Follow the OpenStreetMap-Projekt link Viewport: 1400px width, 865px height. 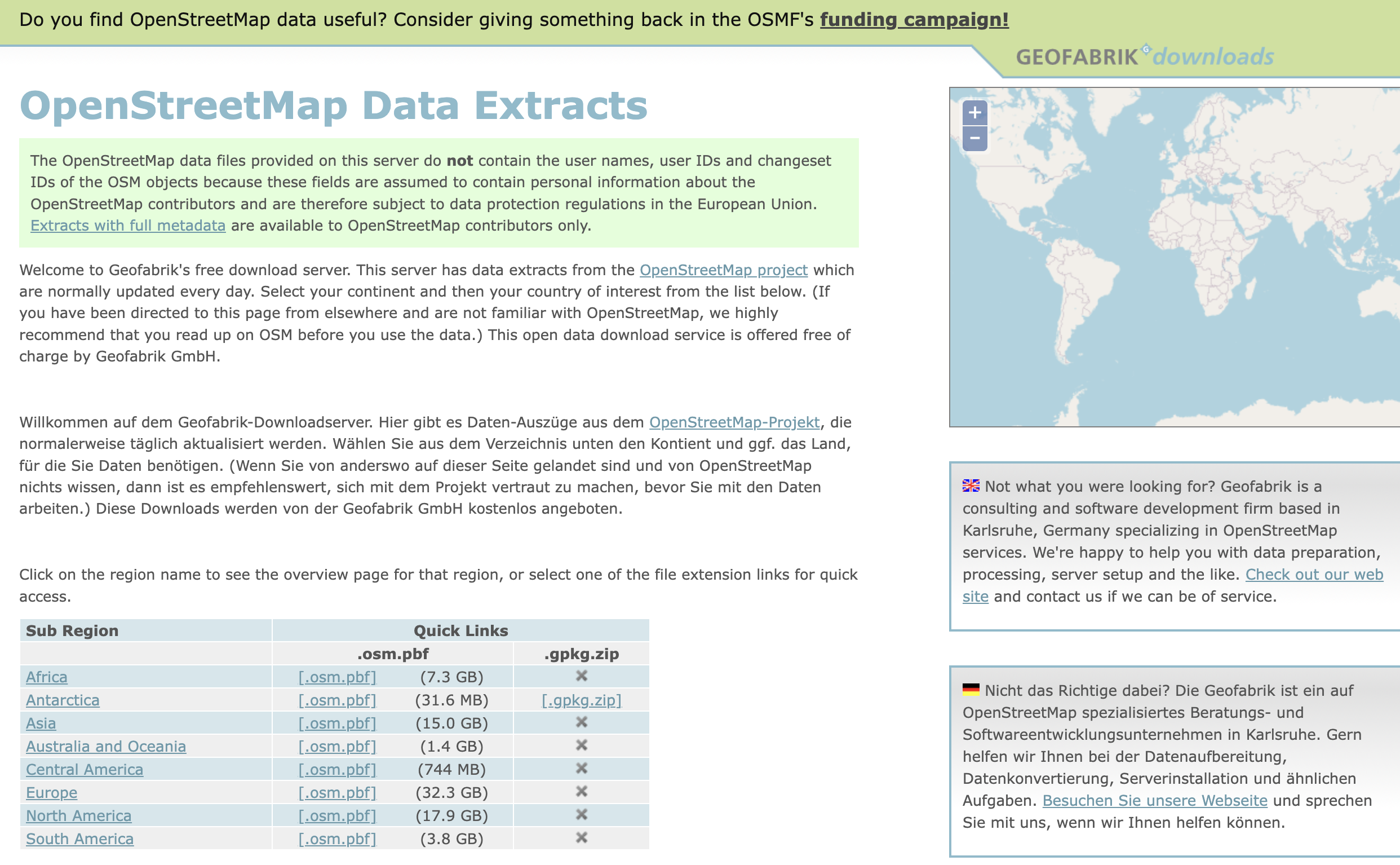(734, 422)
